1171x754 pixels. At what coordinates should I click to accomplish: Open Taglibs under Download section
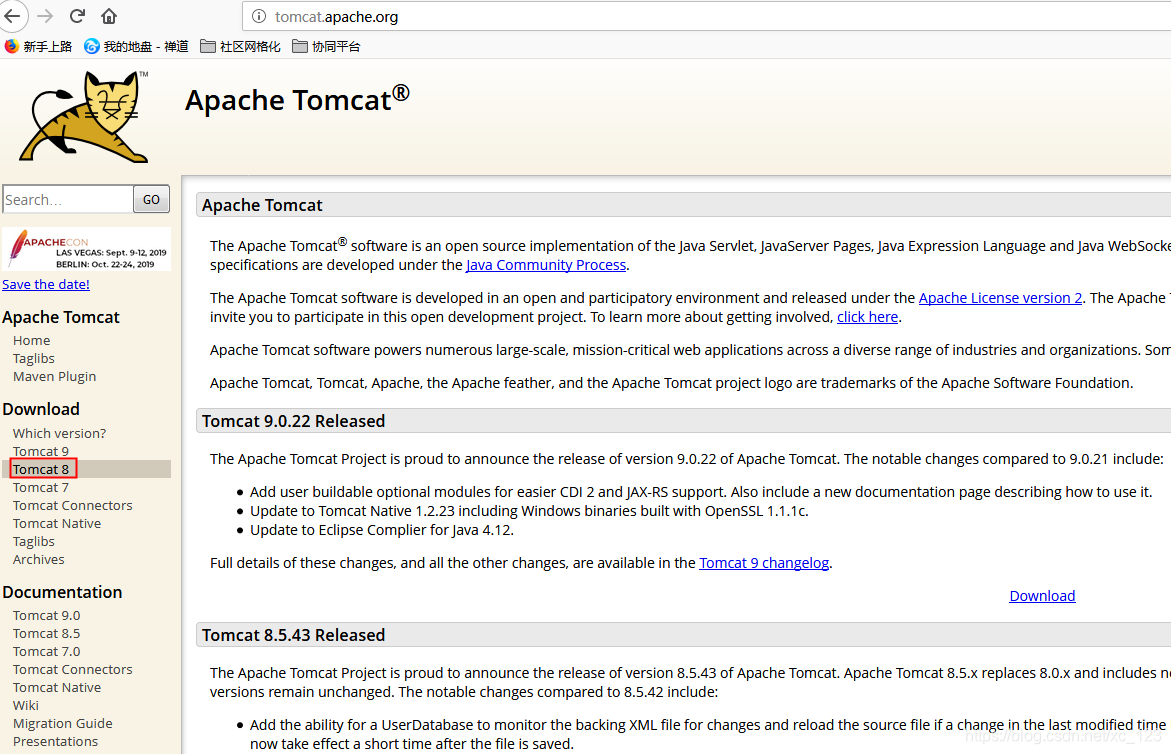tap(34, 541)
